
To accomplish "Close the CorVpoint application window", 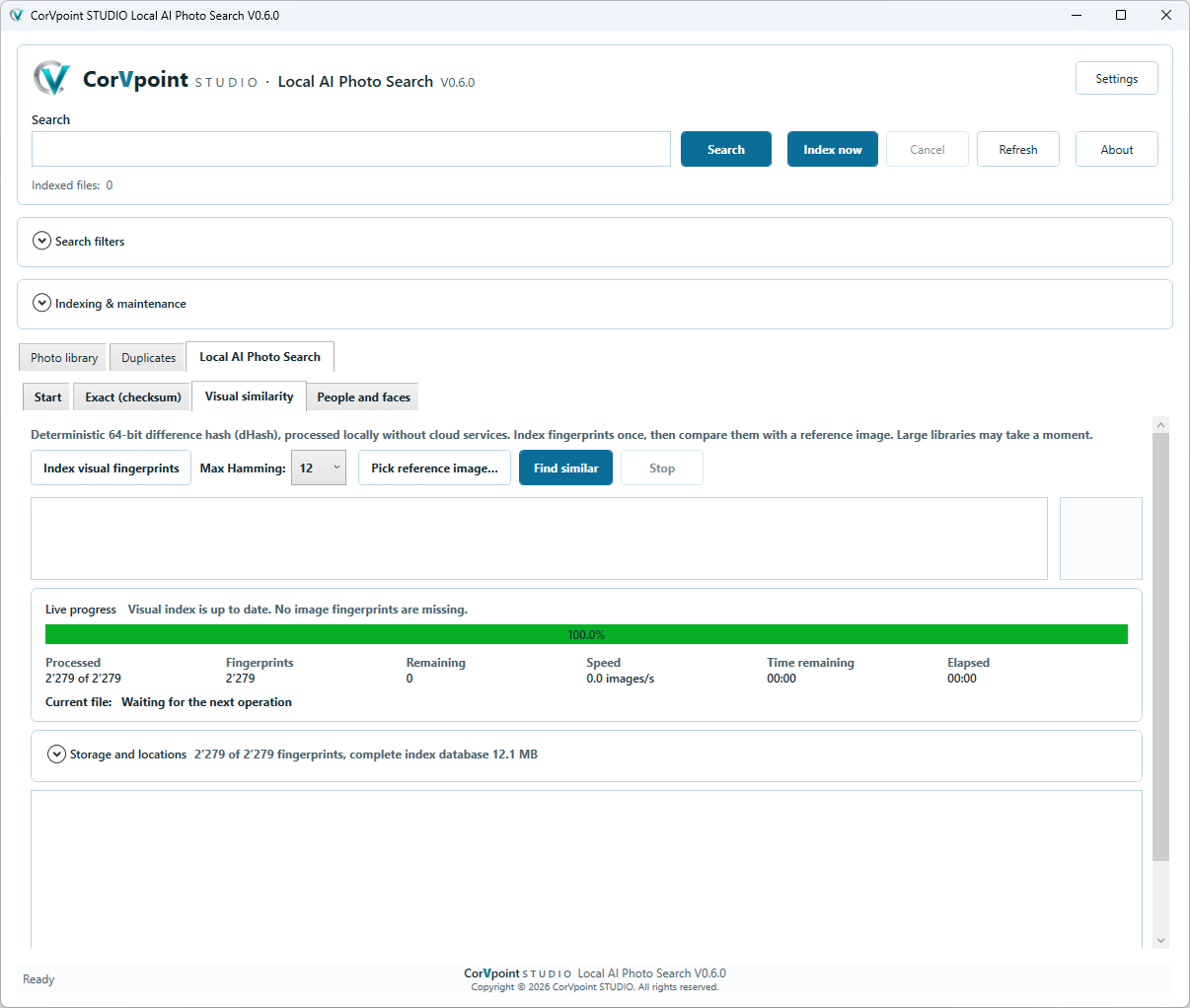I will pyautogui.click(x=1166, y=15).
